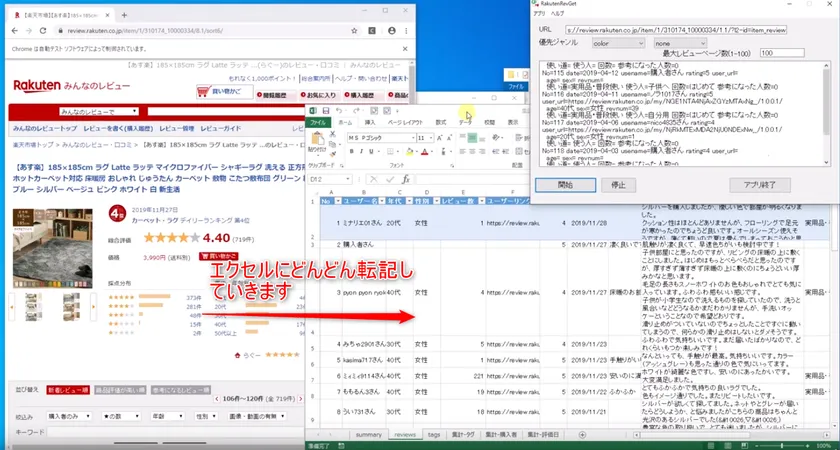The height and width of the screenshot is (450, 840).
Task: Switch to the 校閲 ribbon tab
Action: tap(490, 122)
